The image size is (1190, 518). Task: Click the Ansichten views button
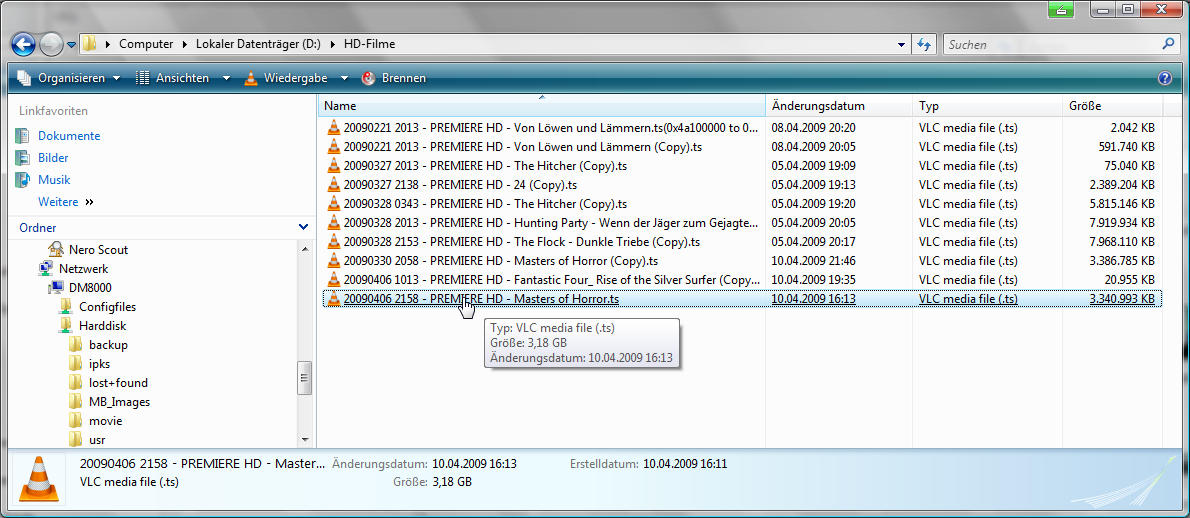click(x=174, y=77)
